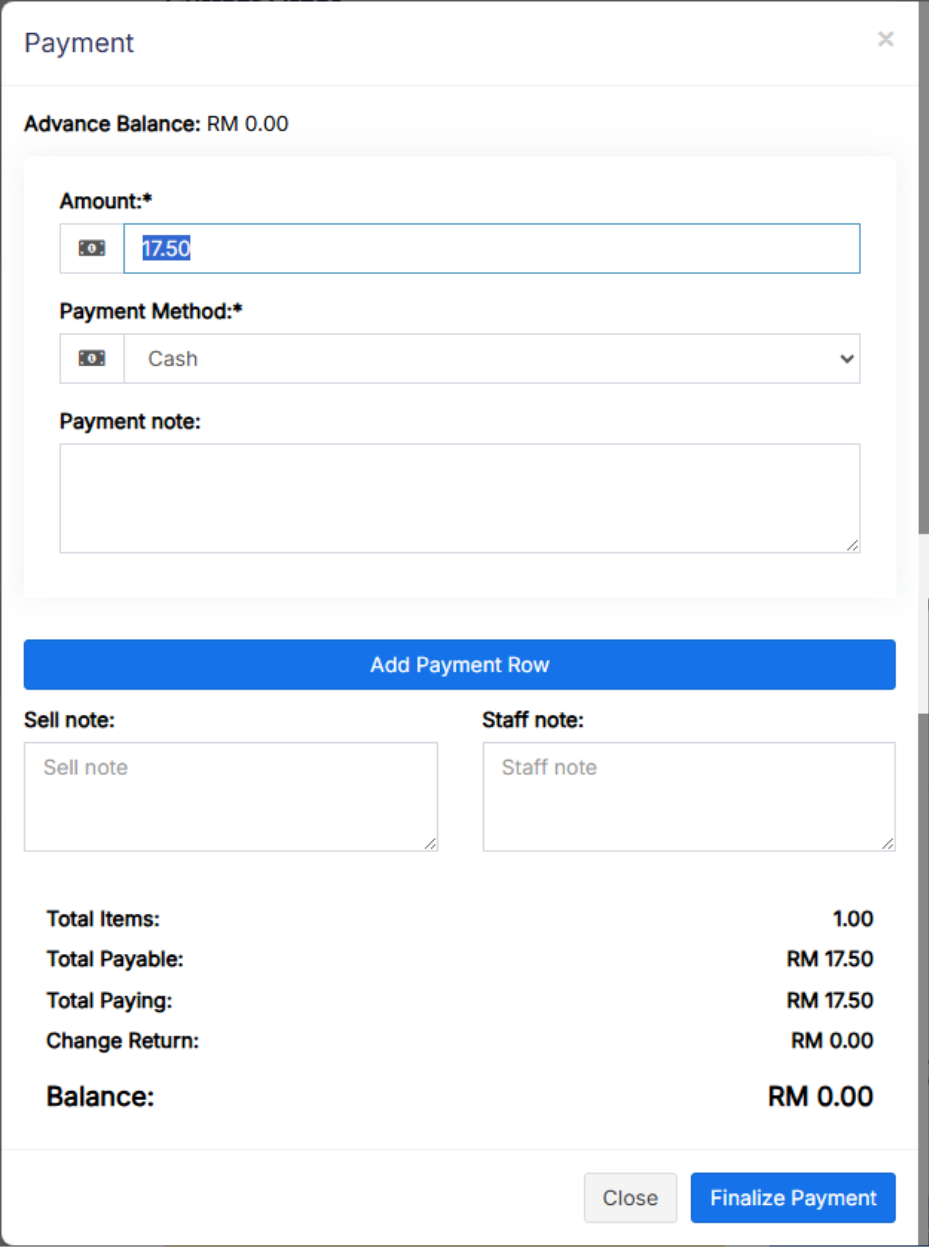
Task: Click the Sell note resize grip
Action: point(430,844)
